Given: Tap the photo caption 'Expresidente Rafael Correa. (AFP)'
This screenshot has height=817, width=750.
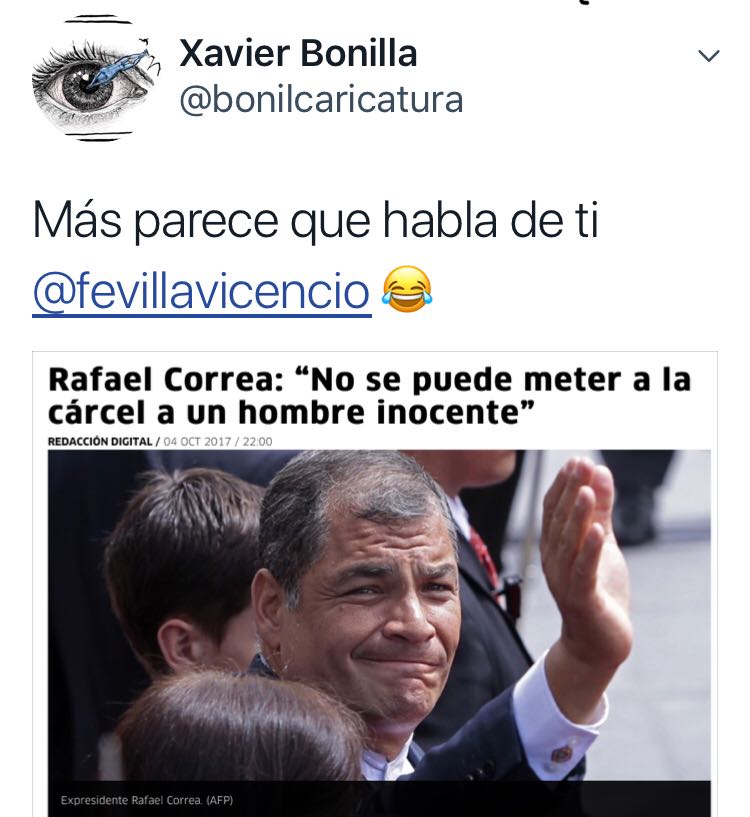Looking at the screenshot, I should (x=147, y=800).
